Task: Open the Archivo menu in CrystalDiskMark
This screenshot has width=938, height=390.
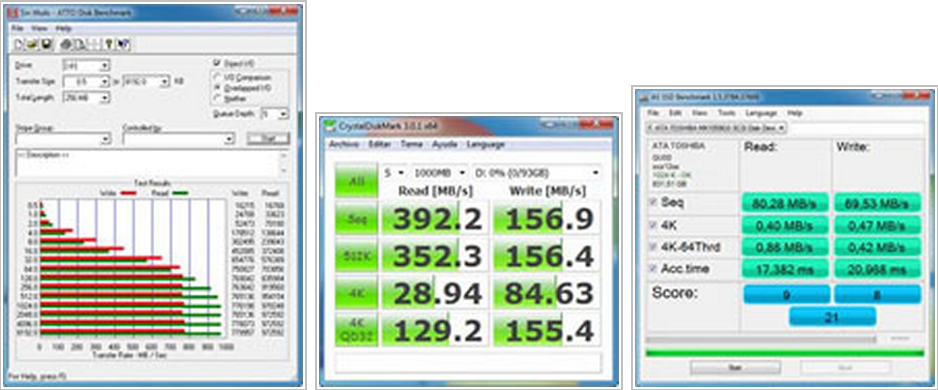Action: coord(344,145)
